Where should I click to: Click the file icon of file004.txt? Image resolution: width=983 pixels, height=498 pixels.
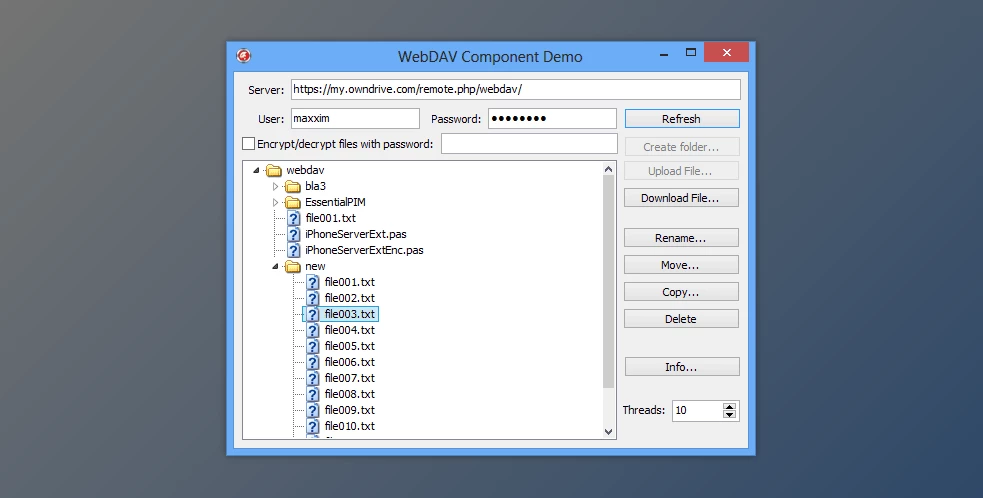(313, 330)
